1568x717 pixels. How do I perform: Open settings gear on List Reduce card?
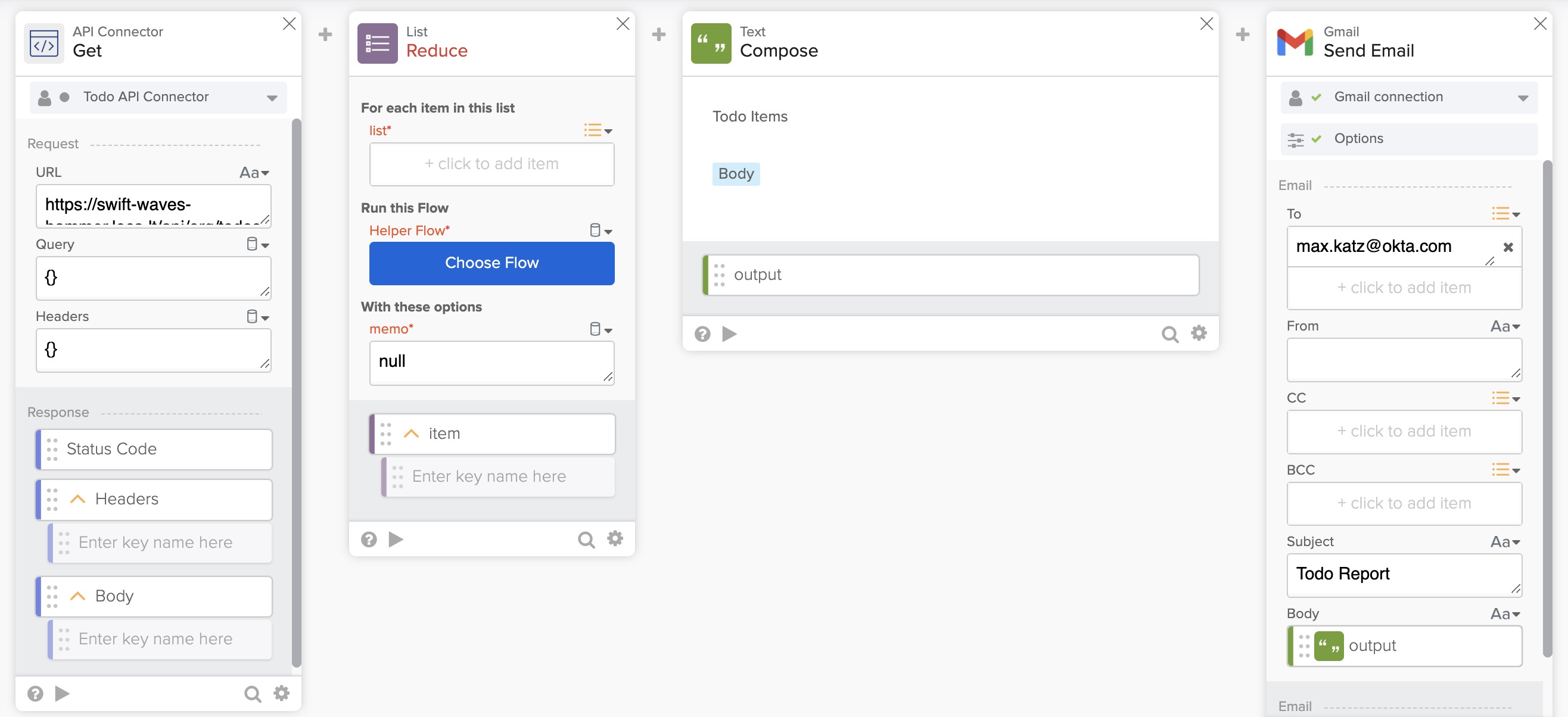pos(615,539)
